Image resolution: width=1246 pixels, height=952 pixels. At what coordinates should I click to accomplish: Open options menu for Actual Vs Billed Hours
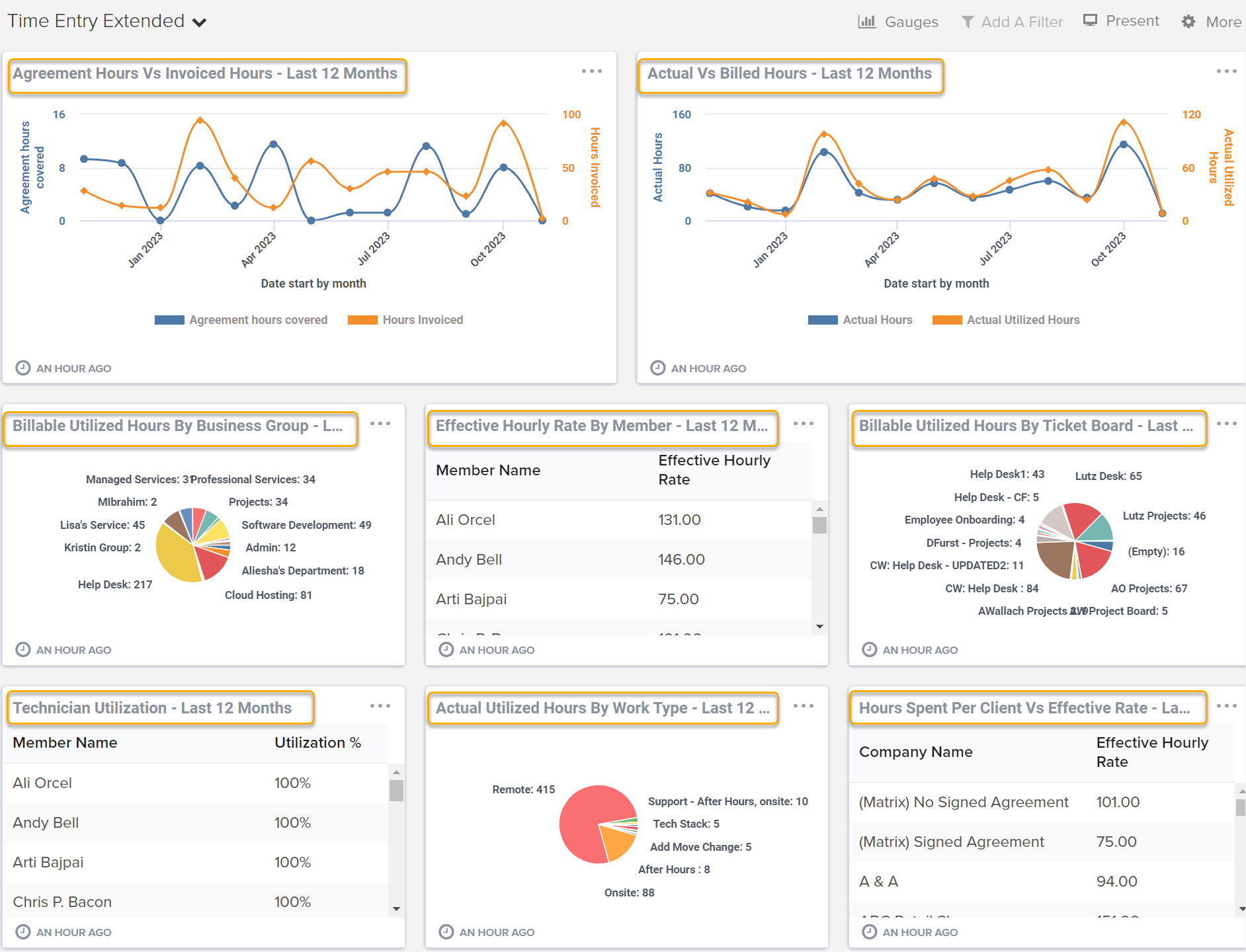(x=1226, y=71)
